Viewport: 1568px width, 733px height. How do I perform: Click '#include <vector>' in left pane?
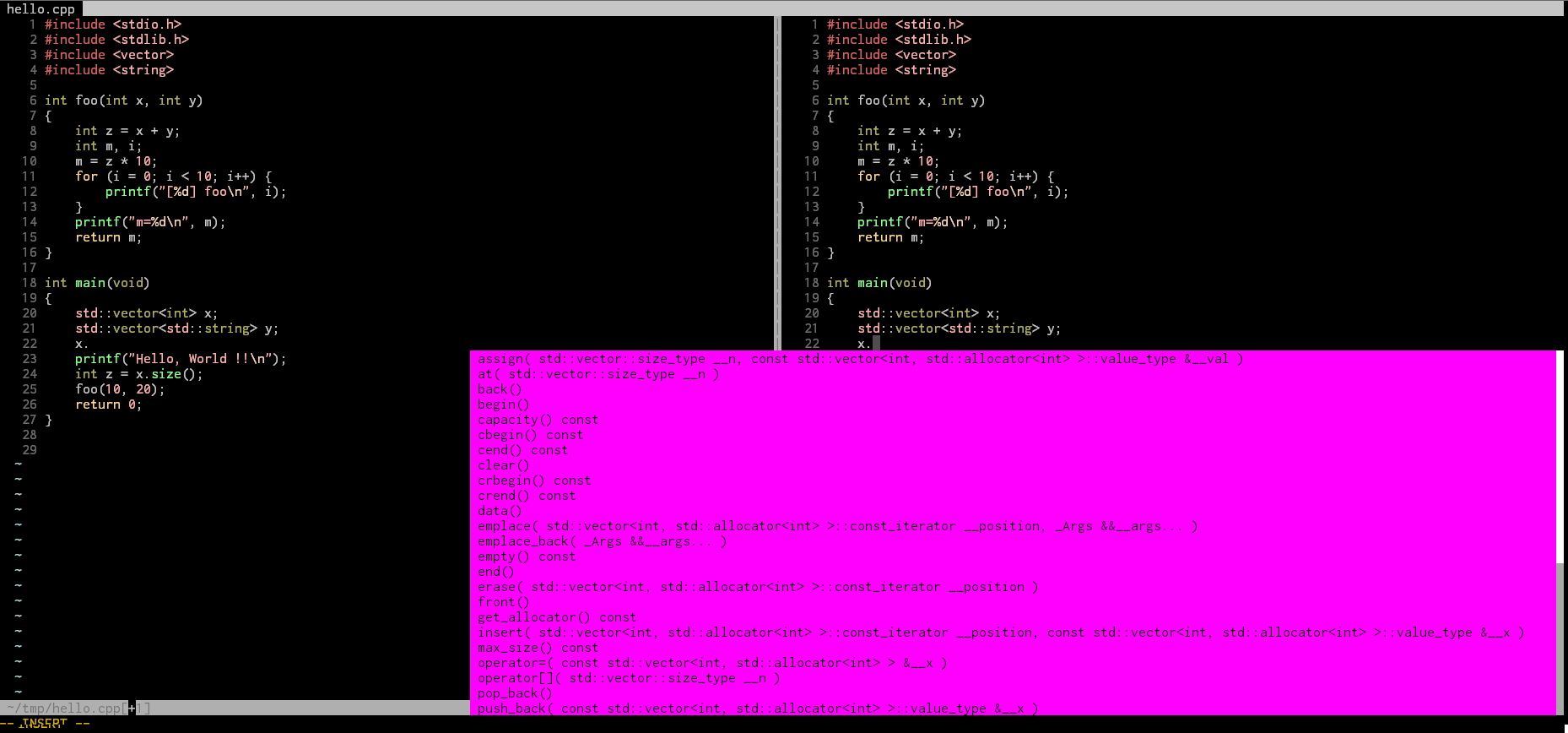click(109, 55)
